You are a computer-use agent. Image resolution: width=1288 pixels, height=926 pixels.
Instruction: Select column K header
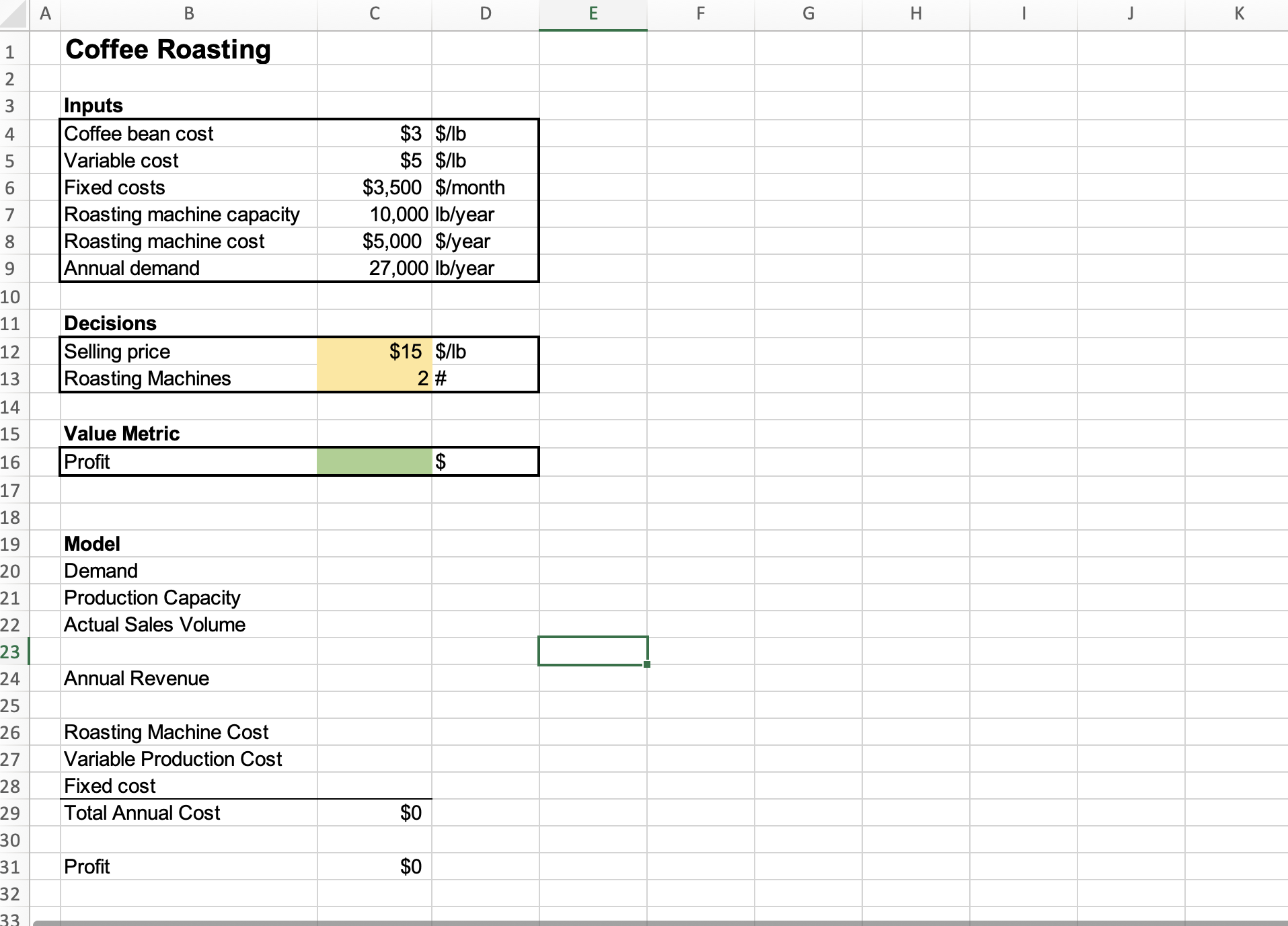coord(1238,13)
